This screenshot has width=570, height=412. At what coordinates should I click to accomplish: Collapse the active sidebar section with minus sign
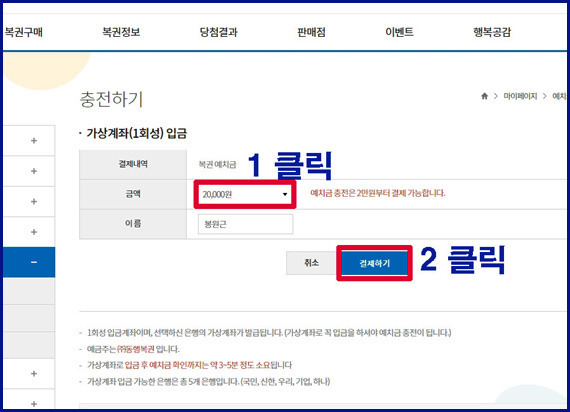(29, 262)
